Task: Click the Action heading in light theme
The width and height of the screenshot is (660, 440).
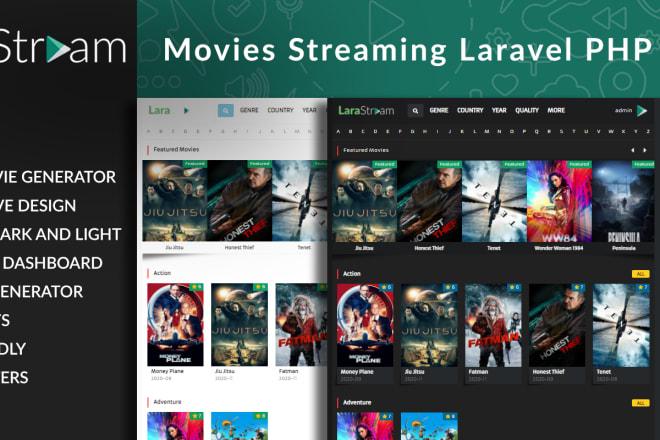Action: (x=162, y=273)
